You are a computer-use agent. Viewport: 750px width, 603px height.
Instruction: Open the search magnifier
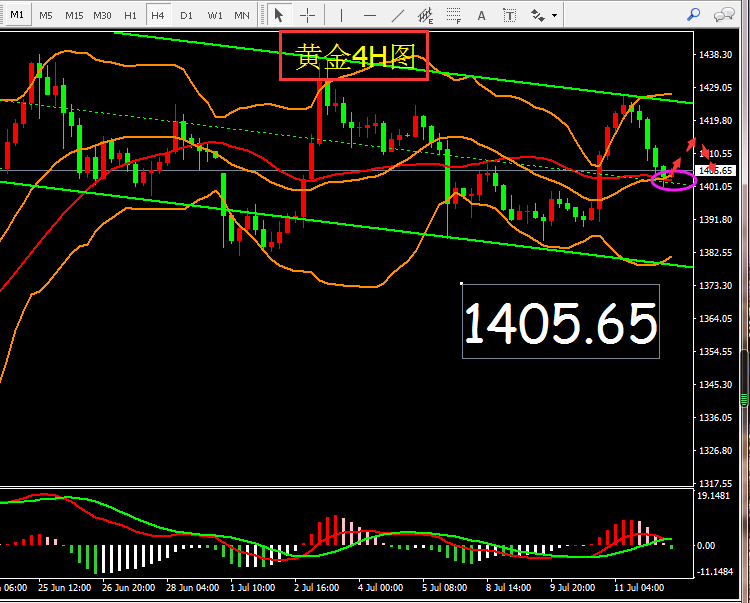point(693,15)
